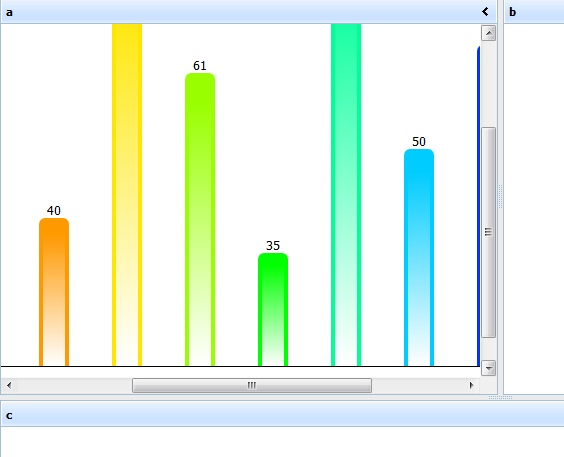Select the green bar labeled 35
The height and width of the screenshot is (457, 564).
click(x=273, y=310)
